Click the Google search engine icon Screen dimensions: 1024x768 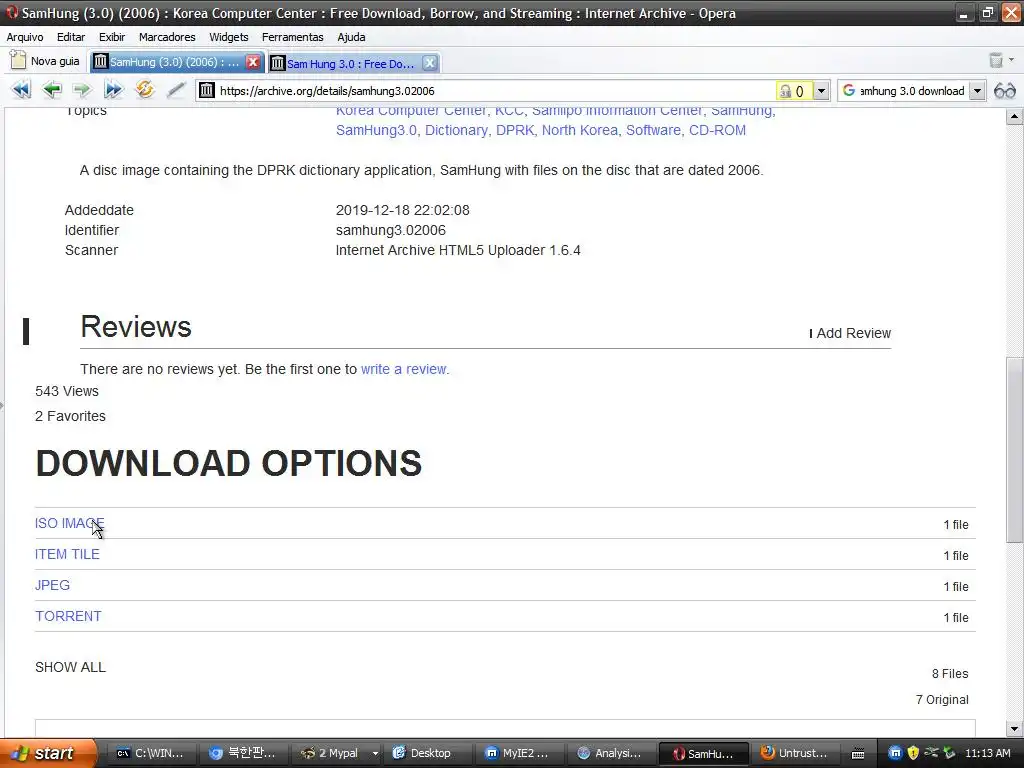tap(848, 91)
